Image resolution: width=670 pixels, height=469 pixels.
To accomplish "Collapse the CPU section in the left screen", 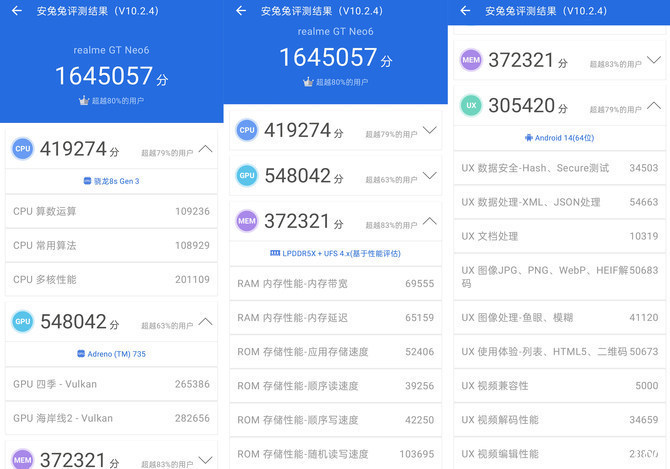I will [x=206, y=149].
